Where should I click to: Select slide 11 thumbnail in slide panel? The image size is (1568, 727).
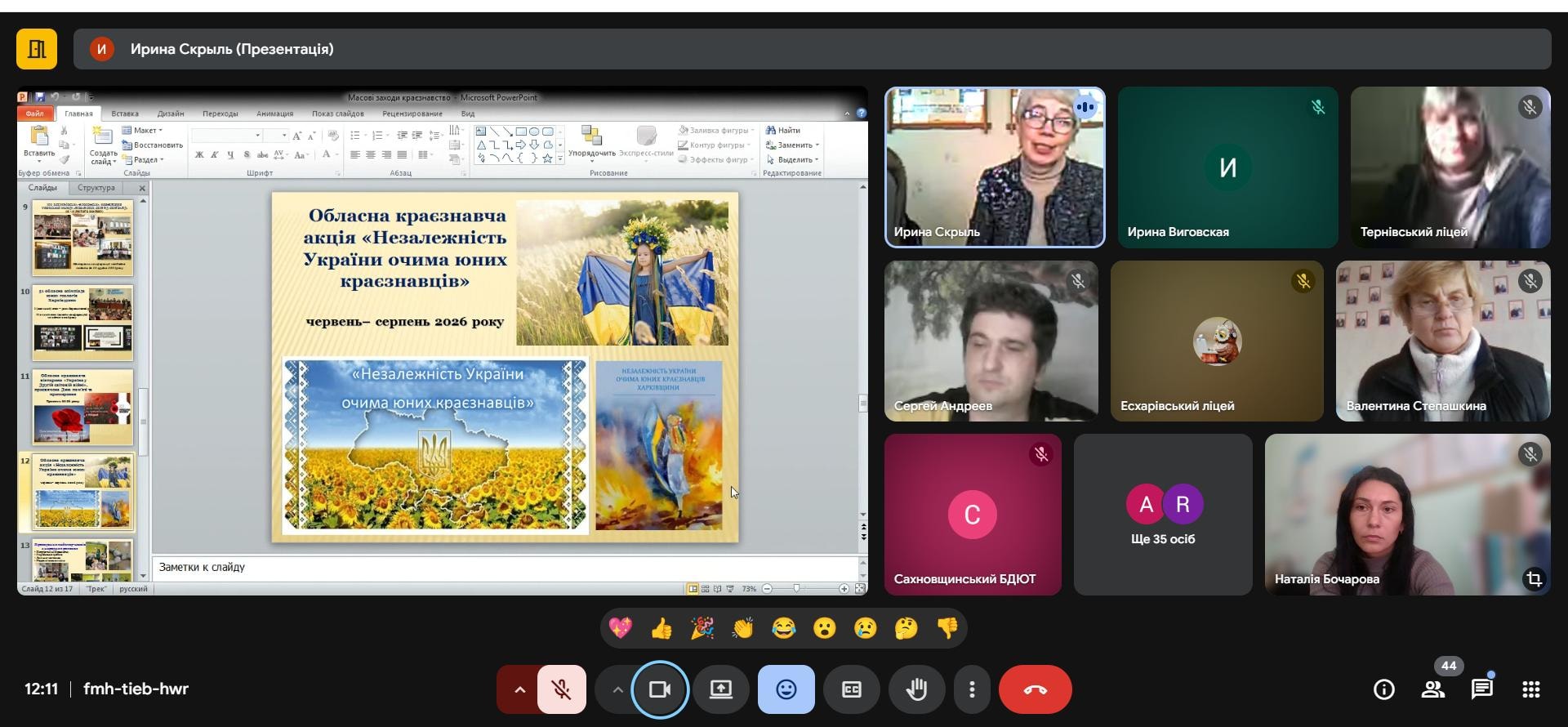tap(82, 408)
